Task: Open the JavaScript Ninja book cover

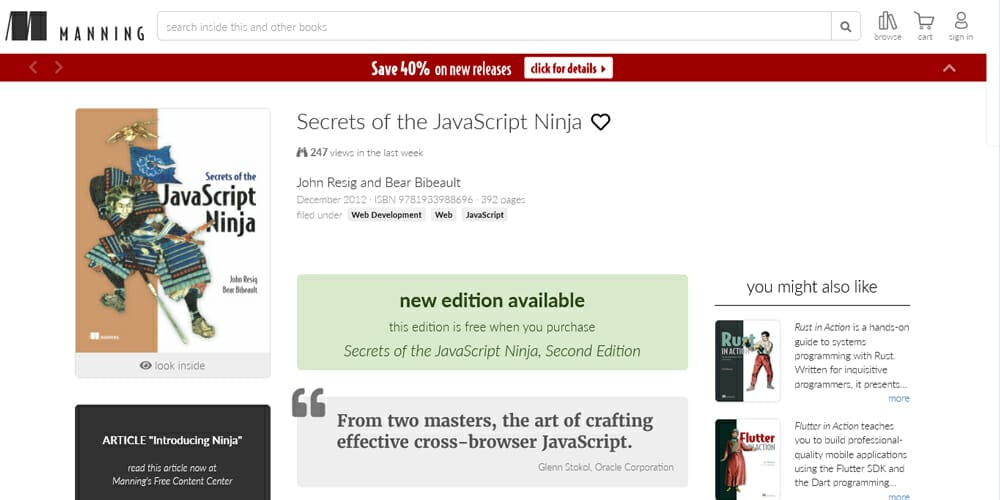Action: point(173,230)
